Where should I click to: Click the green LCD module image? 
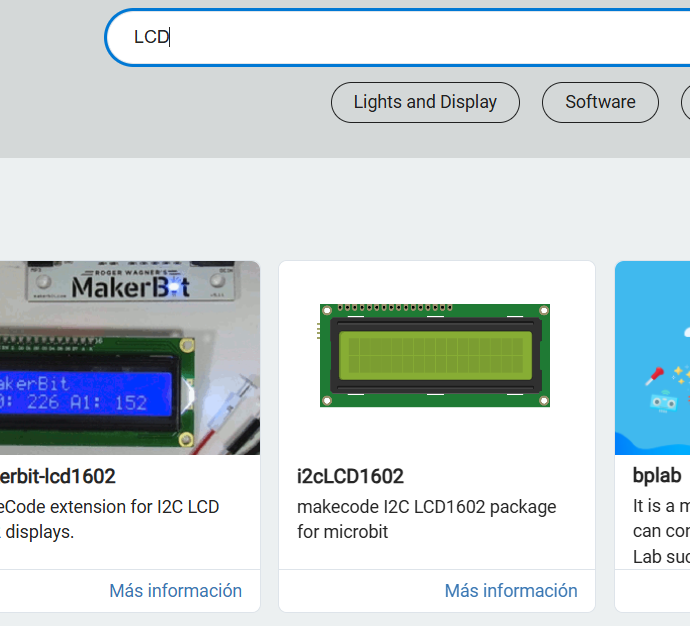(x=435, y=355)
